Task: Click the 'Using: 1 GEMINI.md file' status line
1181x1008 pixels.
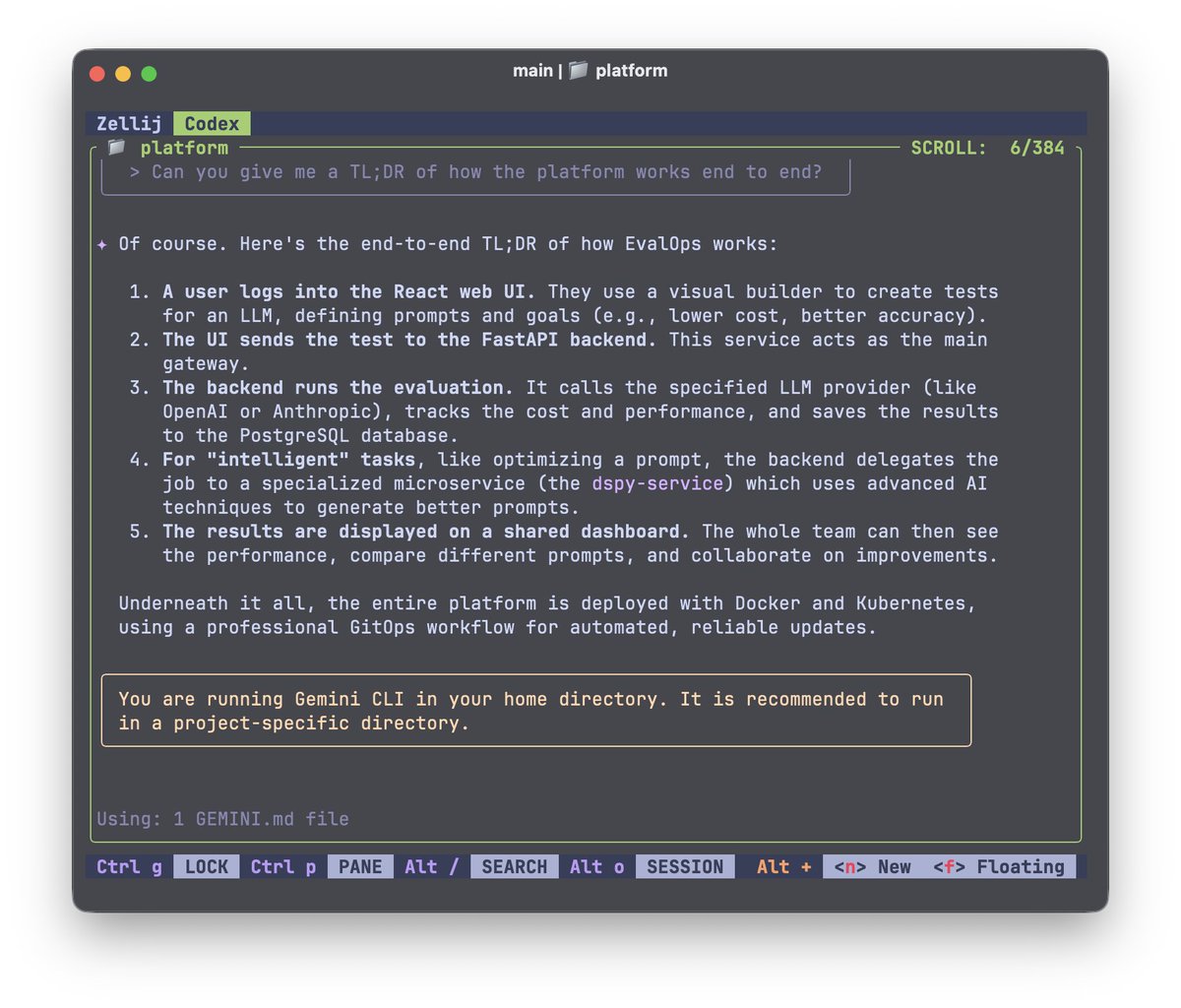Action: (222, 819)
